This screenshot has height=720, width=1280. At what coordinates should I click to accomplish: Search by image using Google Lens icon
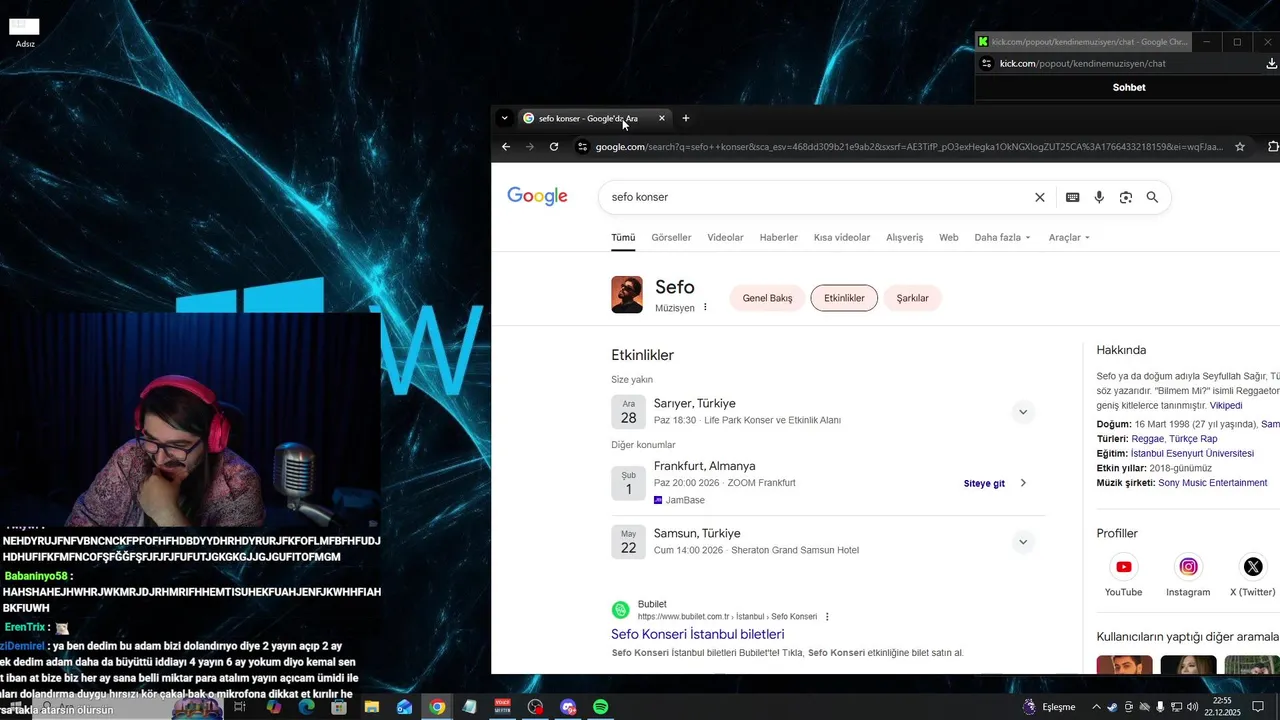pos(1126,197)
